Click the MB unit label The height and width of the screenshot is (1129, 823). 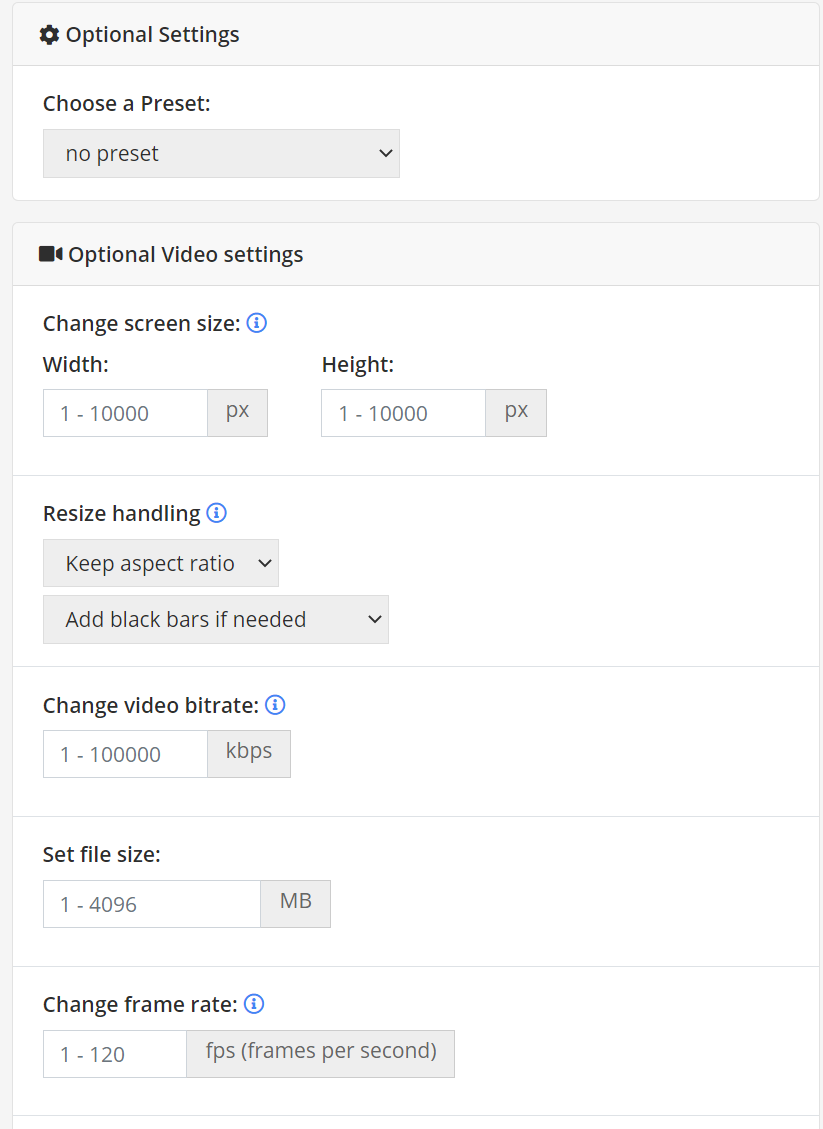click(x=296, y=902)
